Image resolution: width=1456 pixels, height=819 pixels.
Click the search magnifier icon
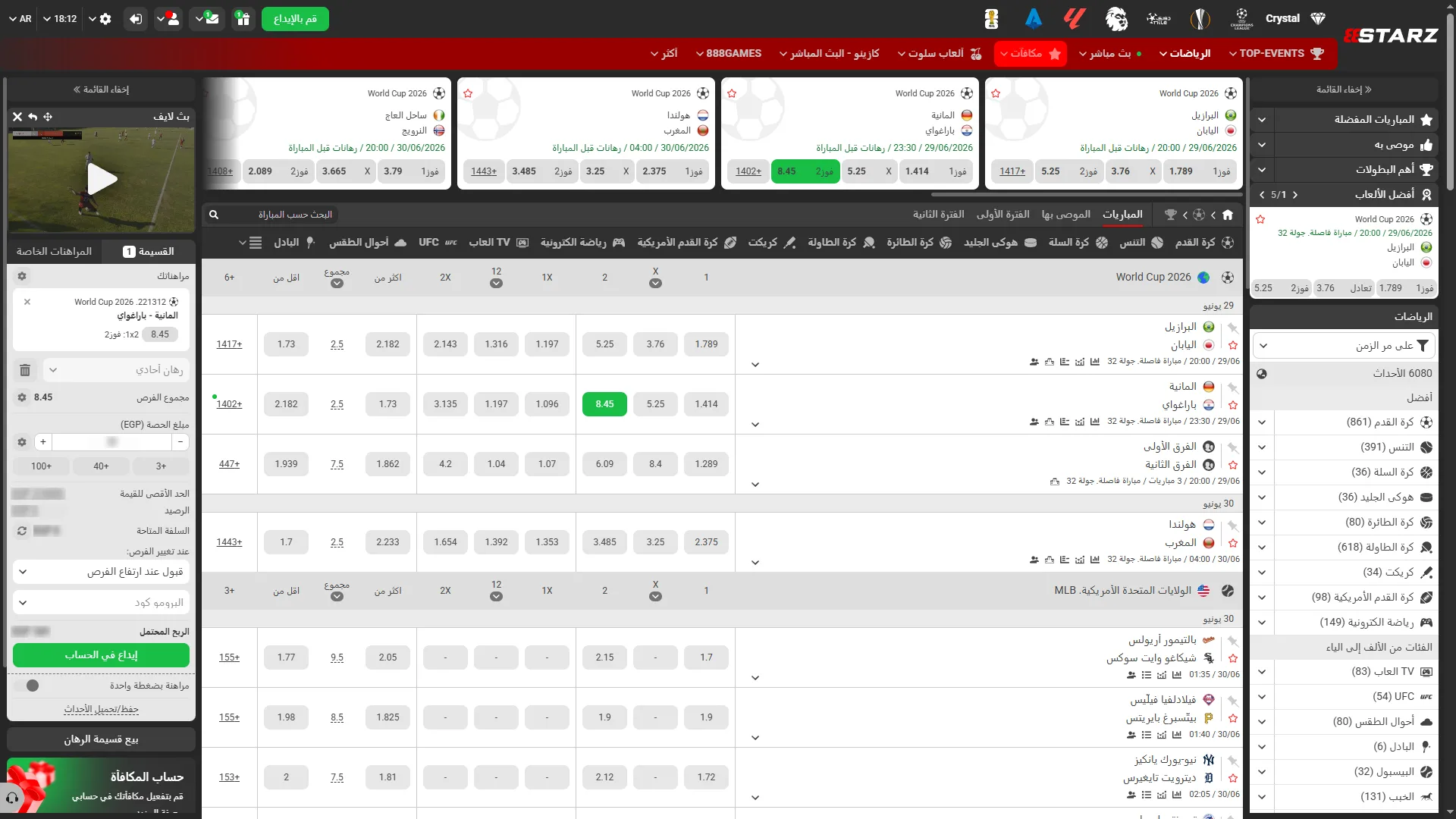214,215
